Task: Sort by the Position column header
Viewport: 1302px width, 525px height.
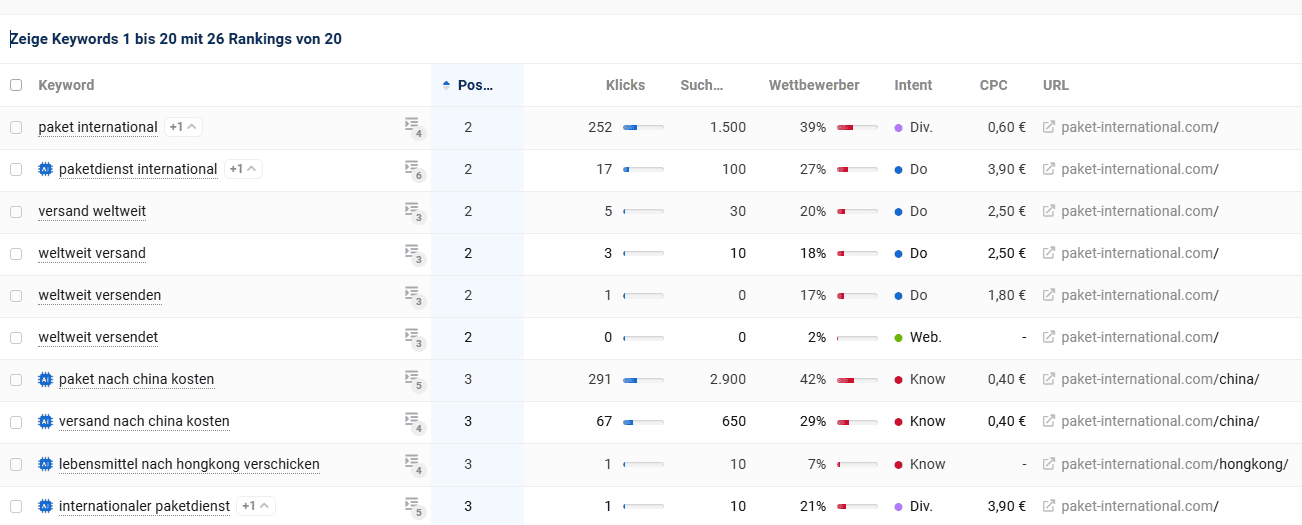Action: coord(475,85)
